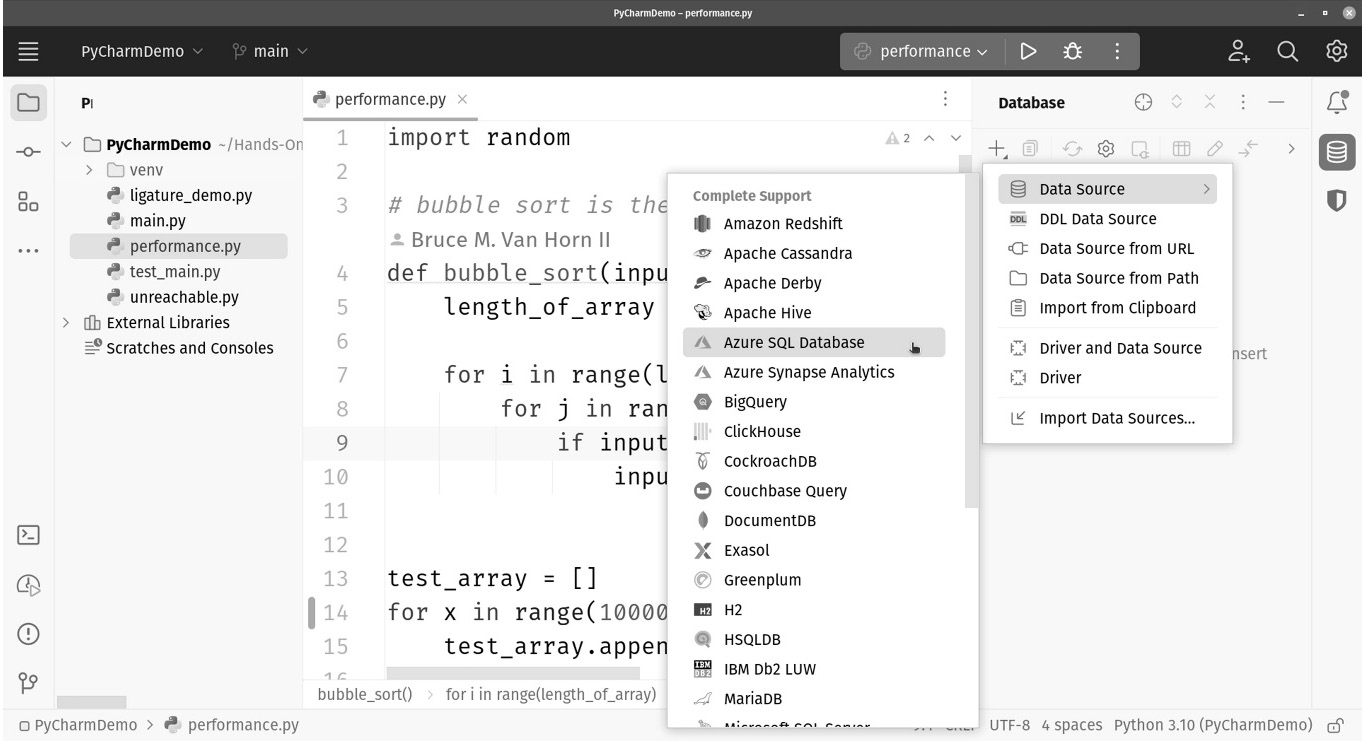Open the Git tool window icon
The width and height of the screenshot is (1365, 741).
point(28,683)
